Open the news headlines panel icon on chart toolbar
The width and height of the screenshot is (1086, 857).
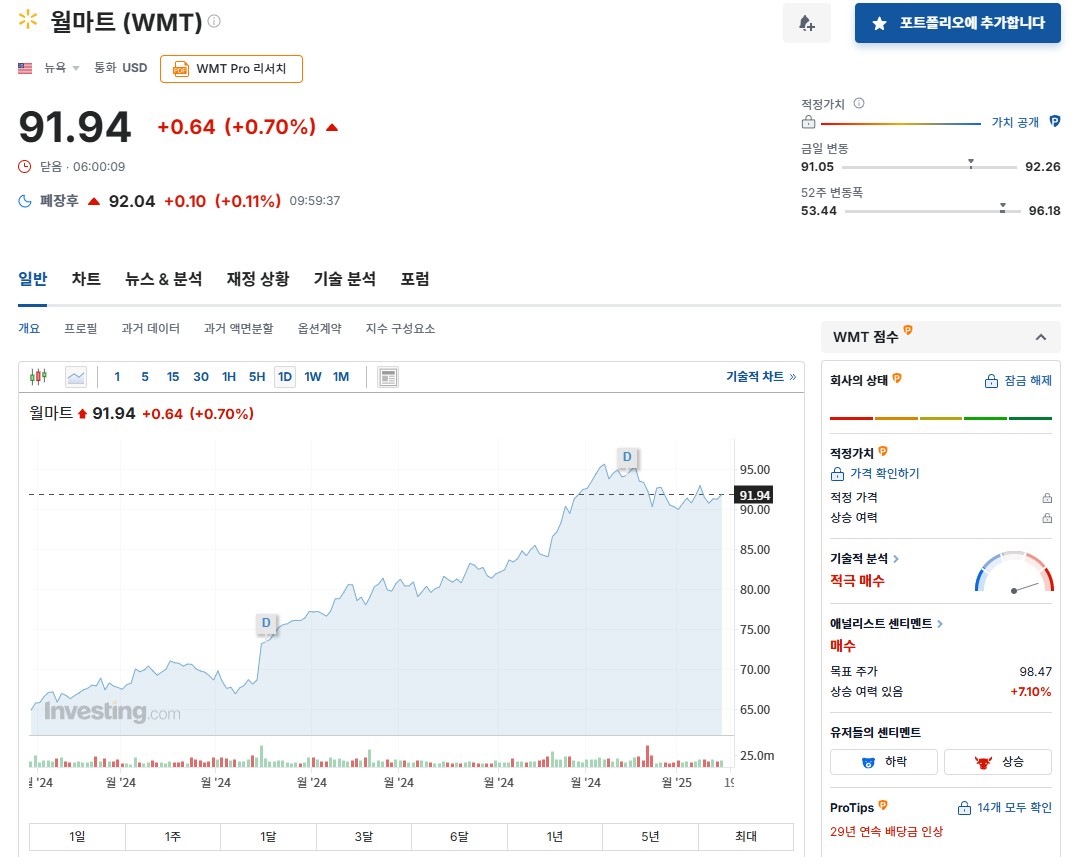(388, 377)
